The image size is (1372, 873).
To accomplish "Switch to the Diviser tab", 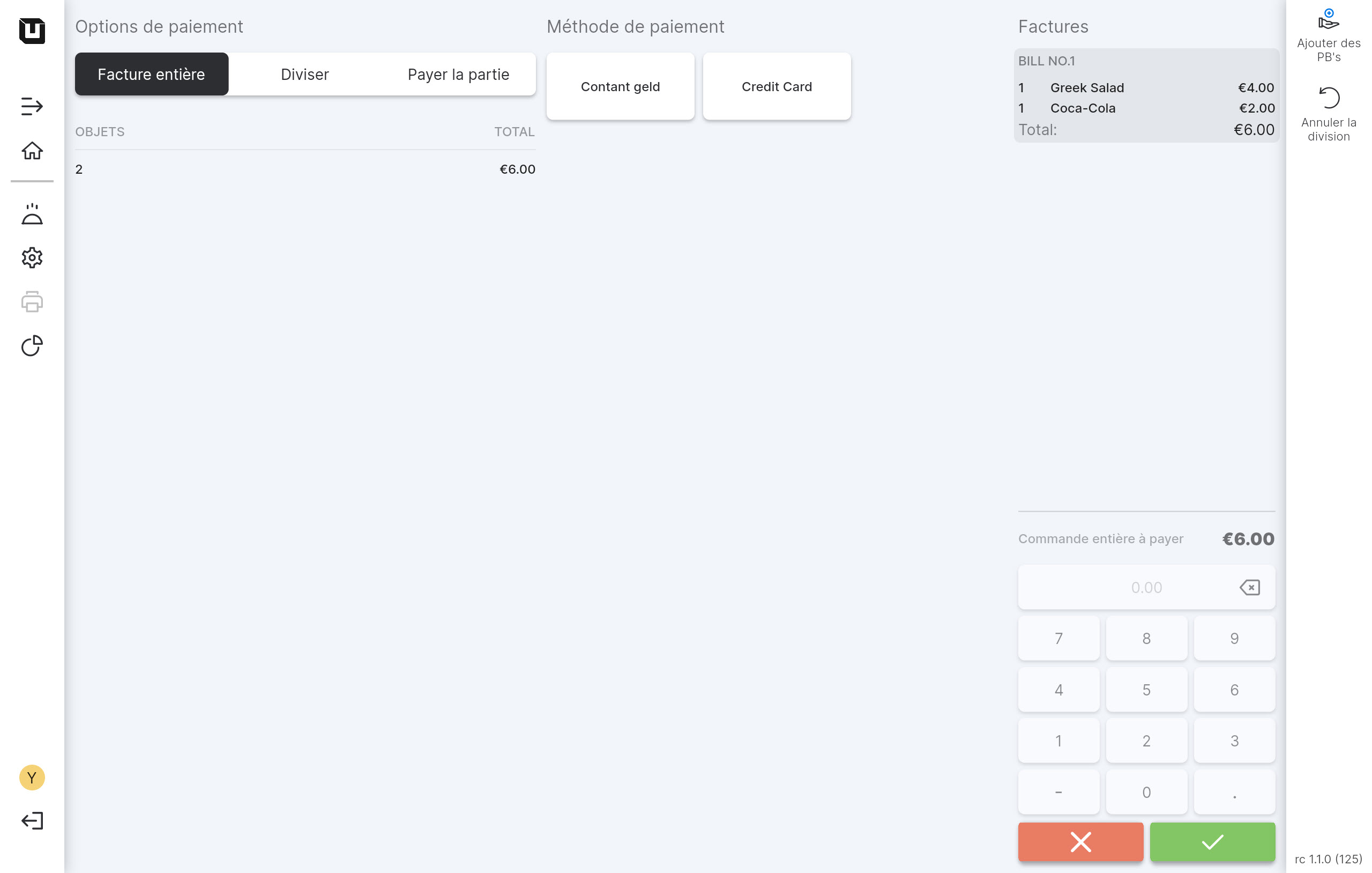I will pyautogui.click(x=305, y=74).
